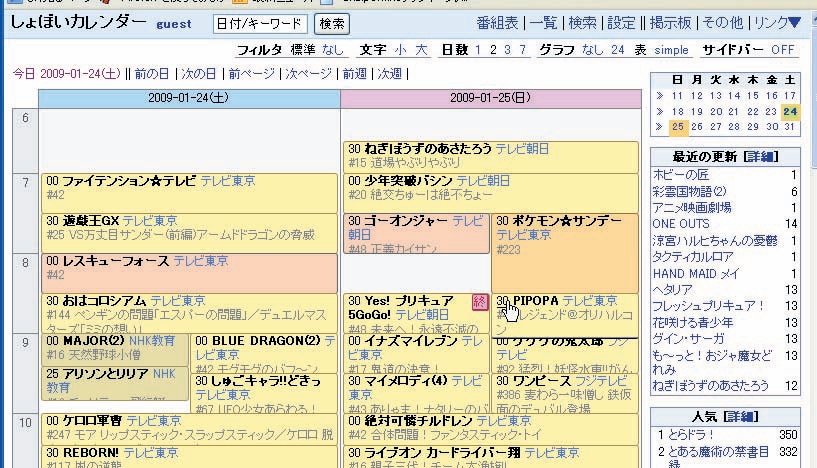The width and height of the screenshot is (817, 468).
Task: Go to 前ページ
Action: [251, 73]
